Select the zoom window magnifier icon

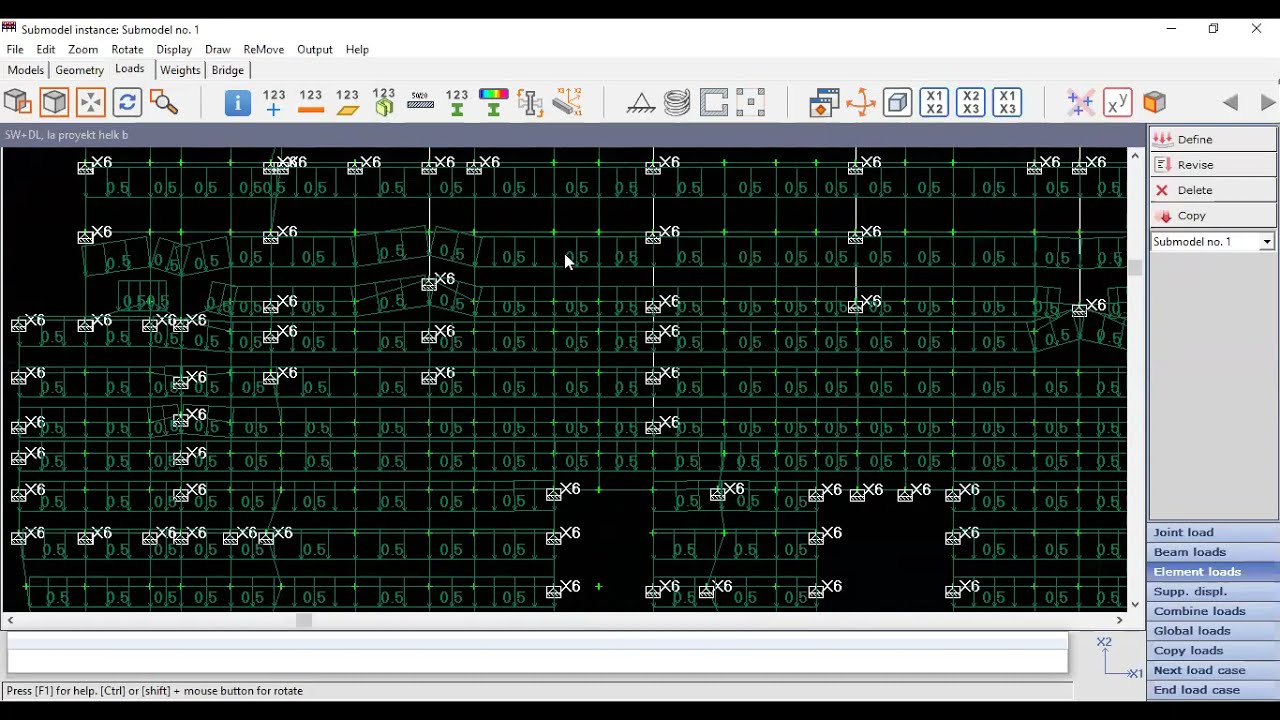(164, 102)
